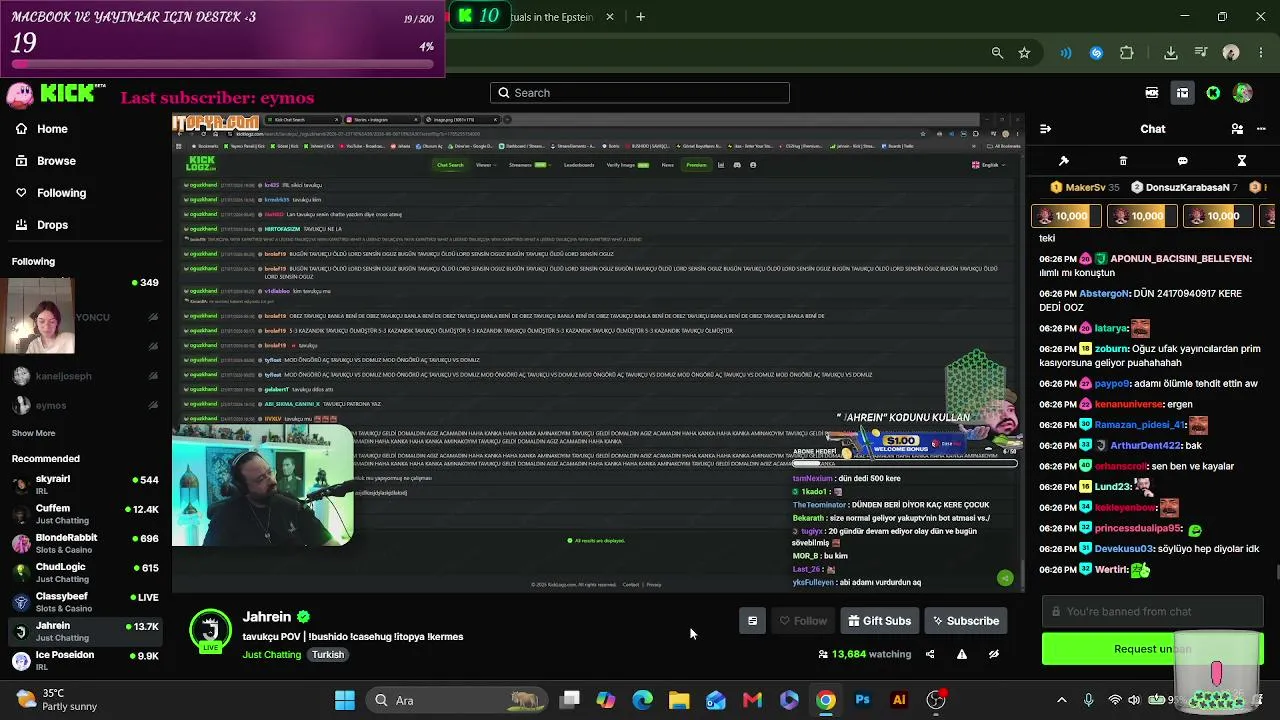Open Classybeef recommended channel
1280x720 pixels.
(85, 602)
